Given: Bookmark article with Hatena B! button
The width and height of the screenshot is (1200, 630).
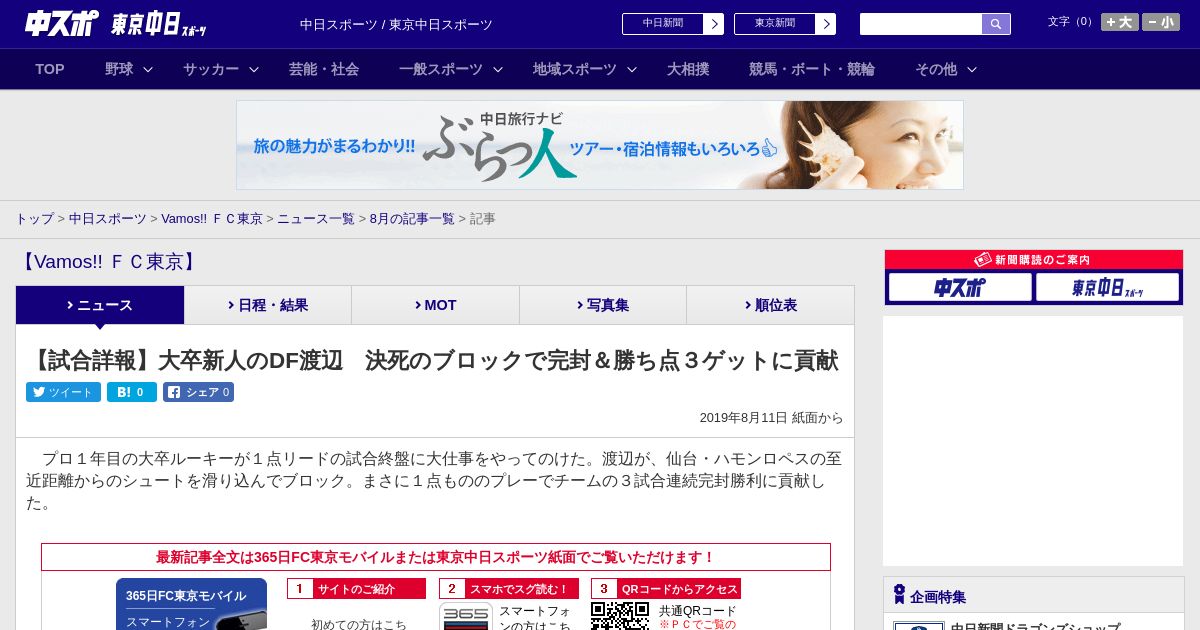Looking at the screenshot, I should 132,392.
